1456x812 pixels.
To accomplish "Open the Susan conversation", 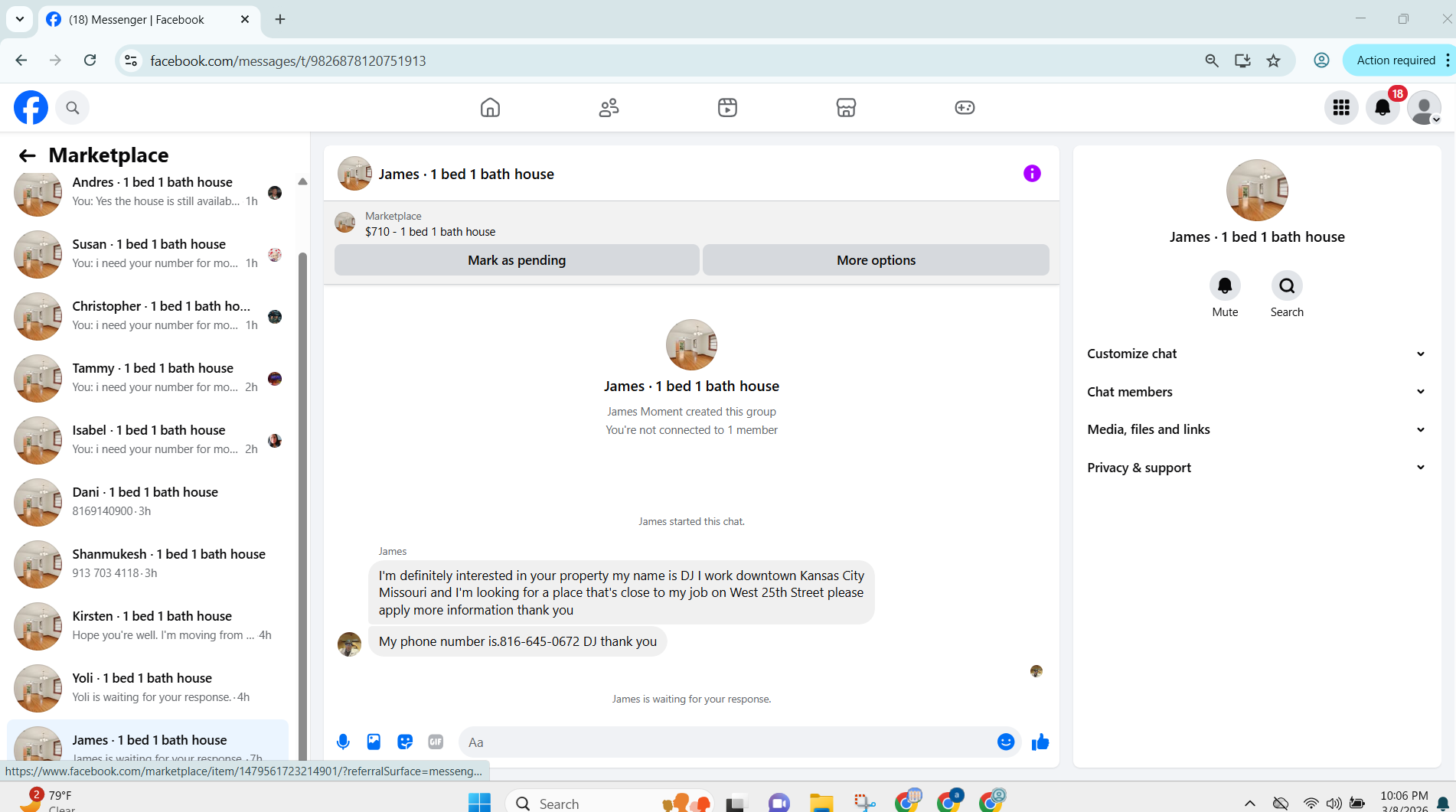I will [x=148, y=254].
